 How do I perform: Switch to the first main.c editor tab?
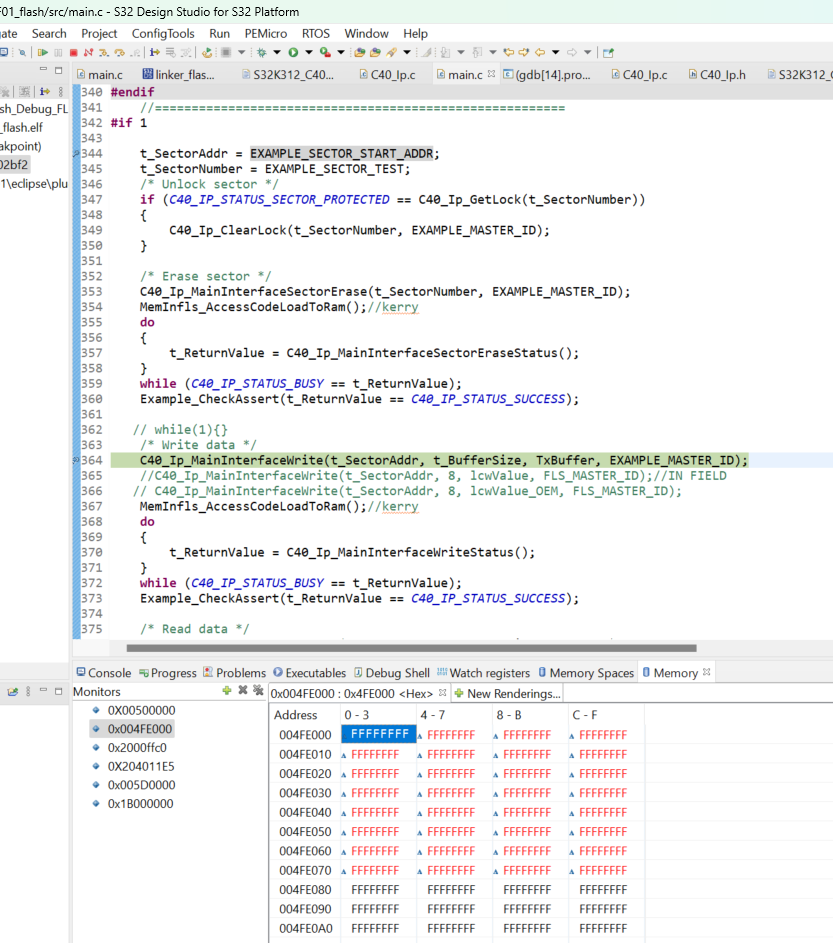point(100,75)
